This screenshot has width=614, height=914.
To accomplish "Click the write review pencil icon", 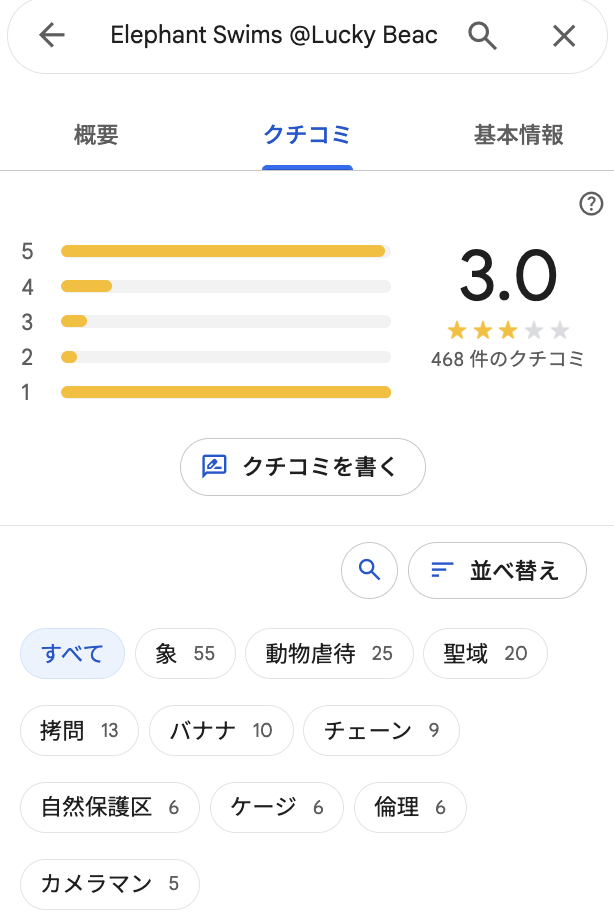I will coord(214,467).
